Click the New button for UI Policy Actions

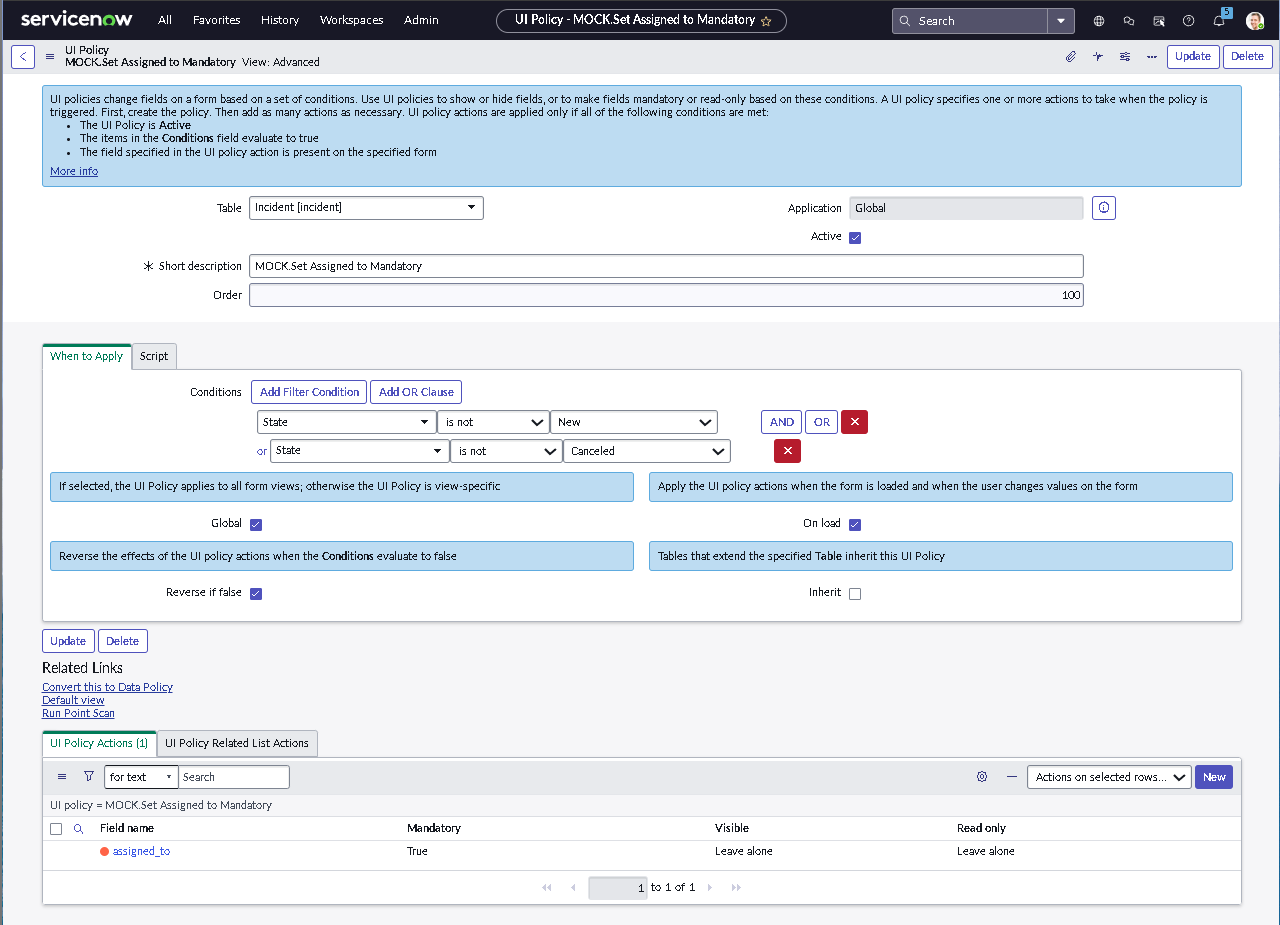[x=1213, y=776]
